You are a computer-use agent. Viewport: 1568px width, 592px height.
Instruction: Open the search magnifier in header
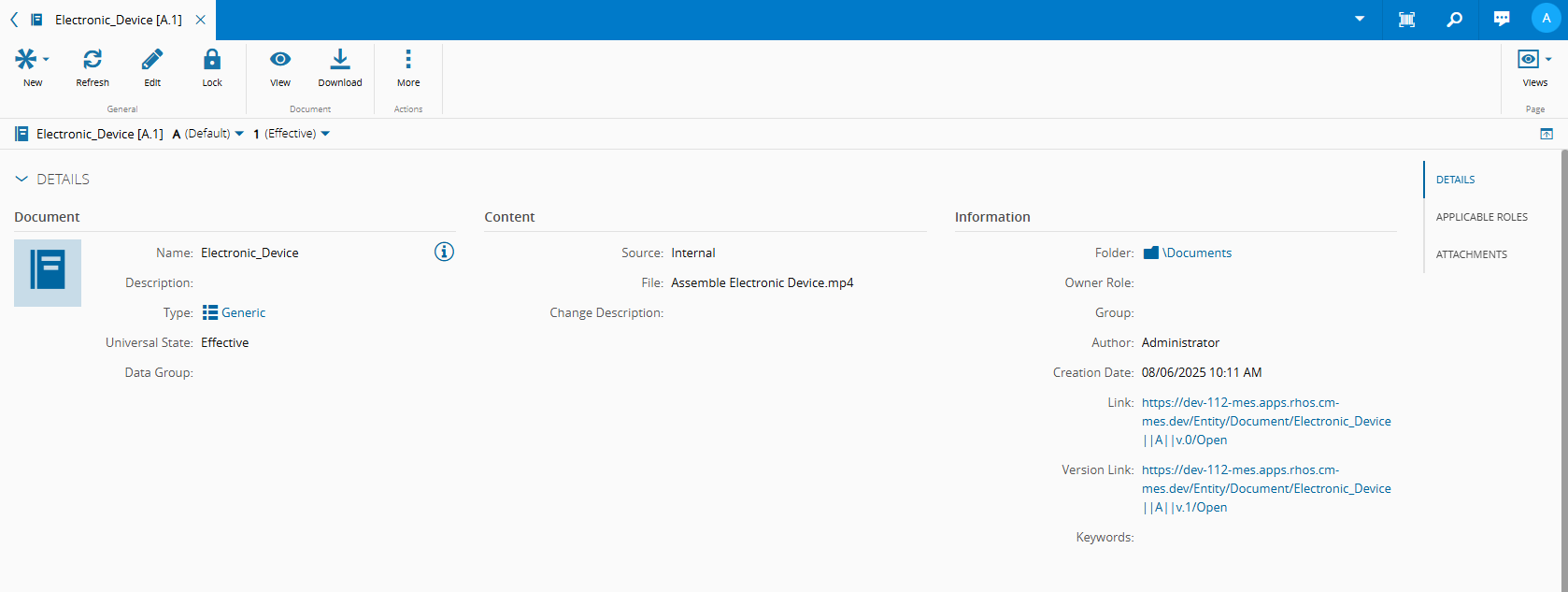pos(1454,19)
